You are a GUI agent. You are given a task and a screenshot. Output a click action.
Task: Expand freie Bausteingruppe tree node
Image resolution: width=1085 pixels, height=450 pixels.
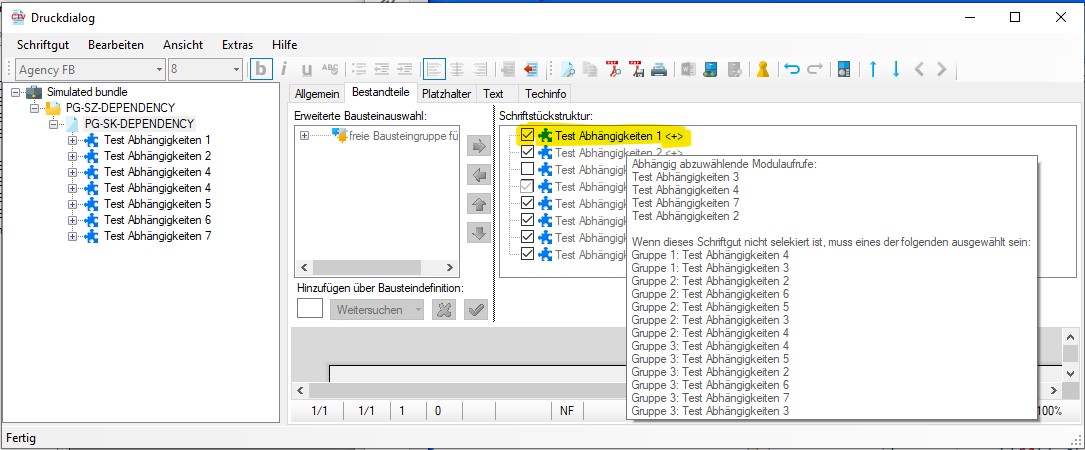304,135
